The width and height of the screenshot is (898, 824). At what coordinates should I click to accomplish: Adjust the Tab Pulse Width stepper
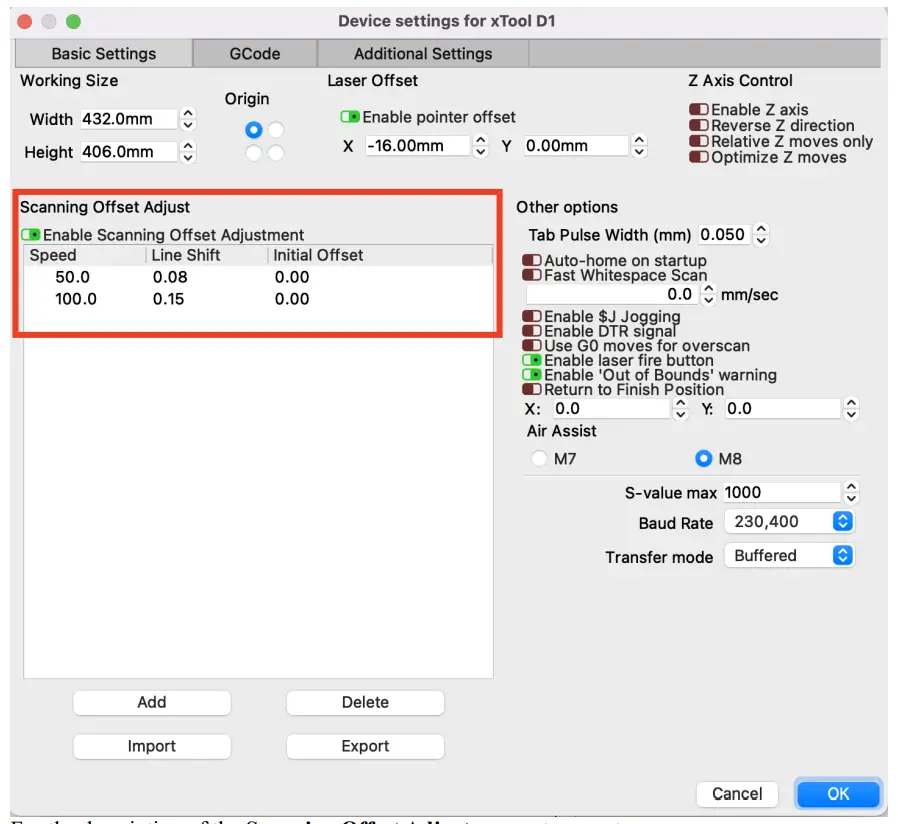point(761,235)
